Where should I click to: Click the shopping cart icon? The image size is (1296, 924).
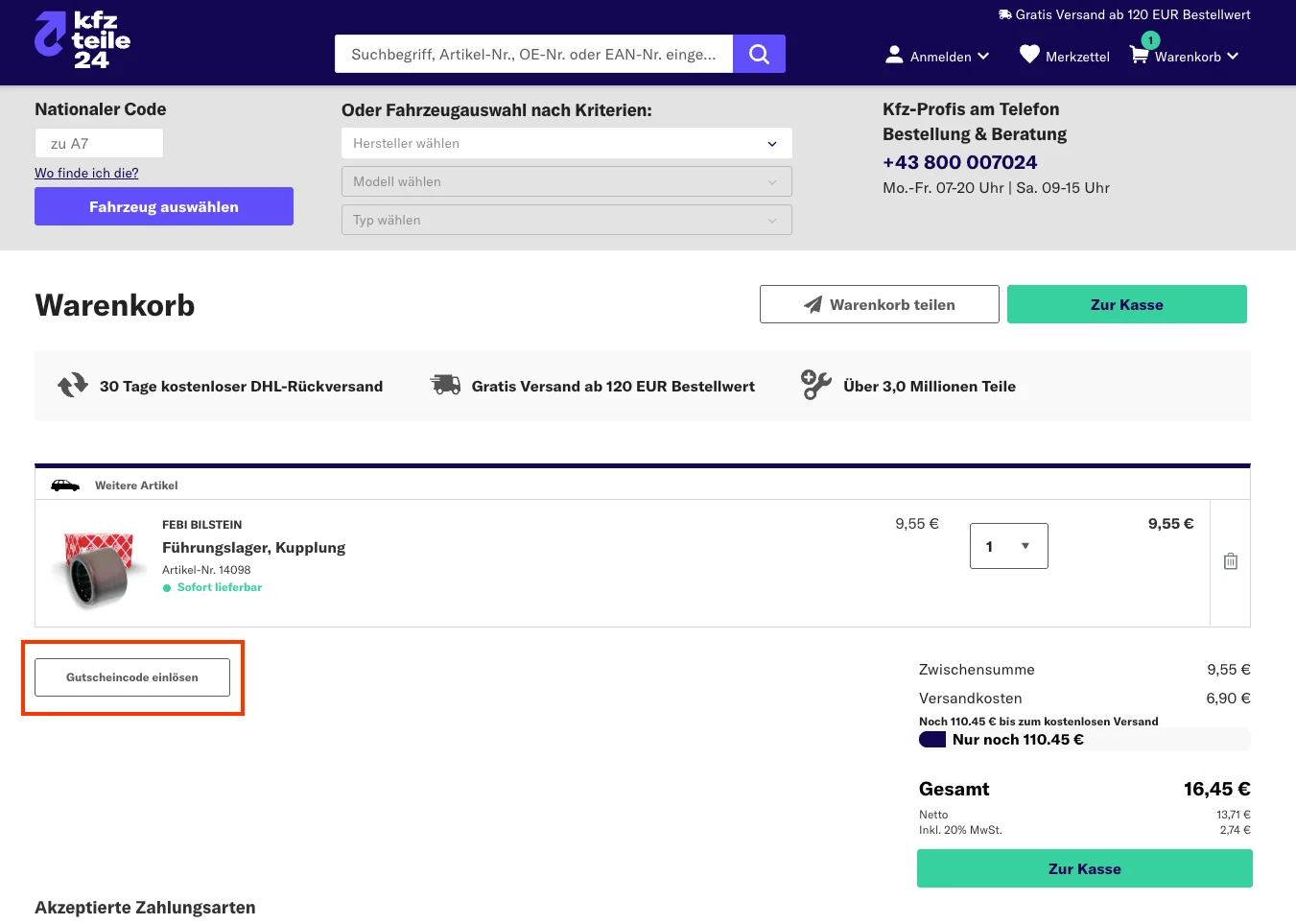[1139, 55]
